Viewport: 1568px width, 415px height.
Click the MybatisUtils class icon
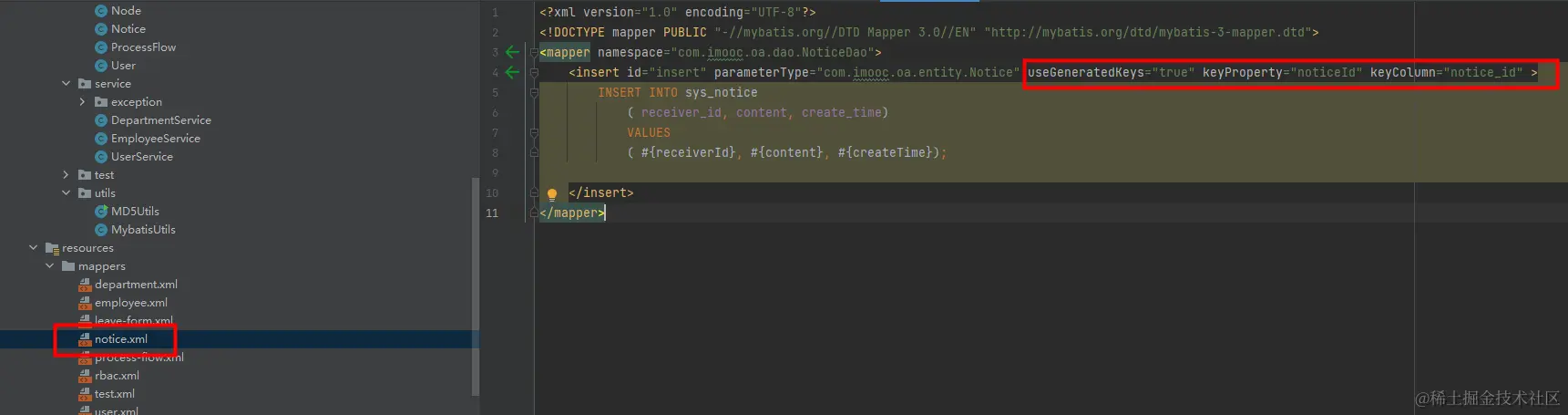(x=101, y=230)
